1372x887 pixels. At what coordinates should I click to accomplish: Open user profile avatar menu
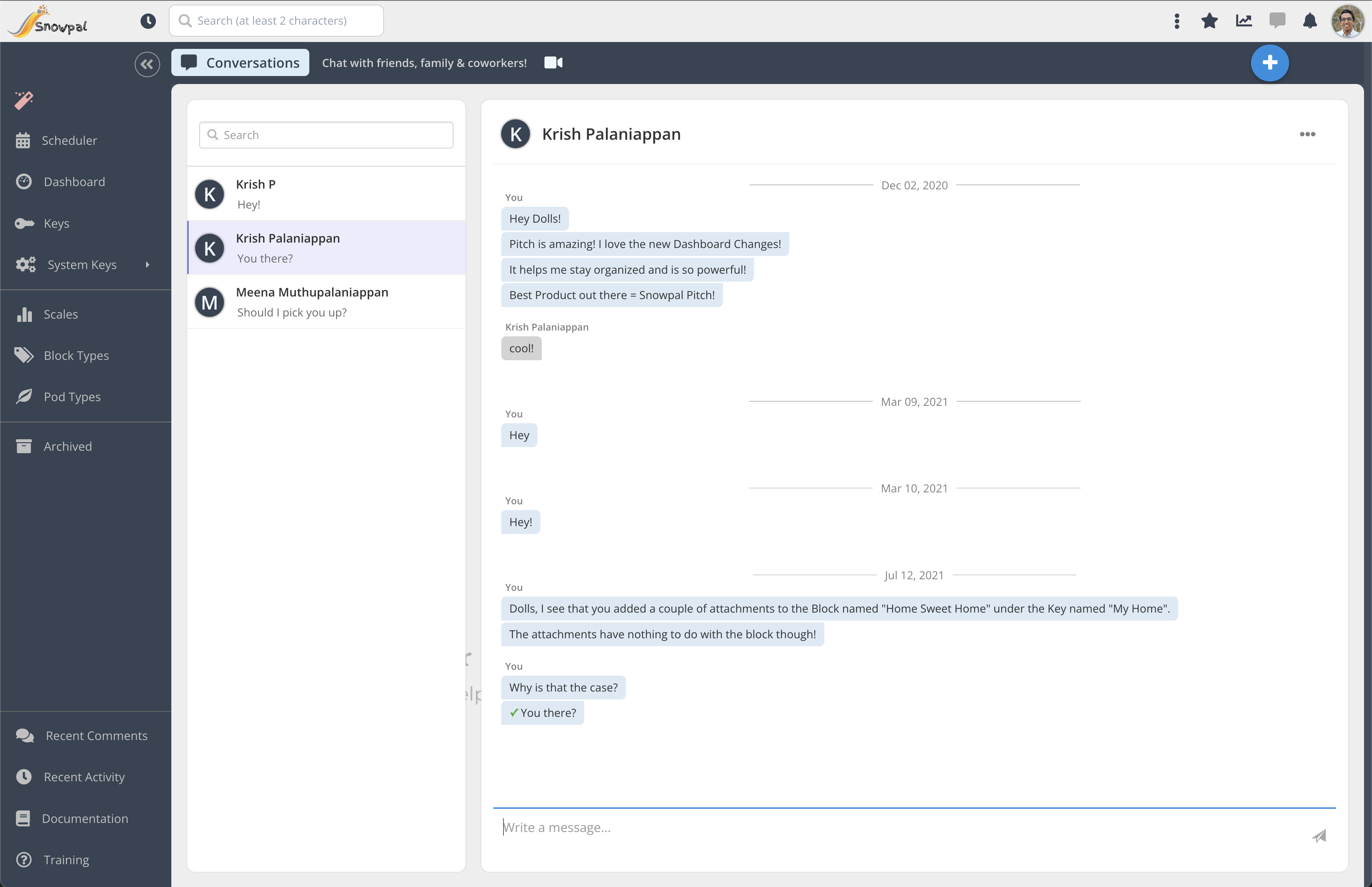(1347, 21)
